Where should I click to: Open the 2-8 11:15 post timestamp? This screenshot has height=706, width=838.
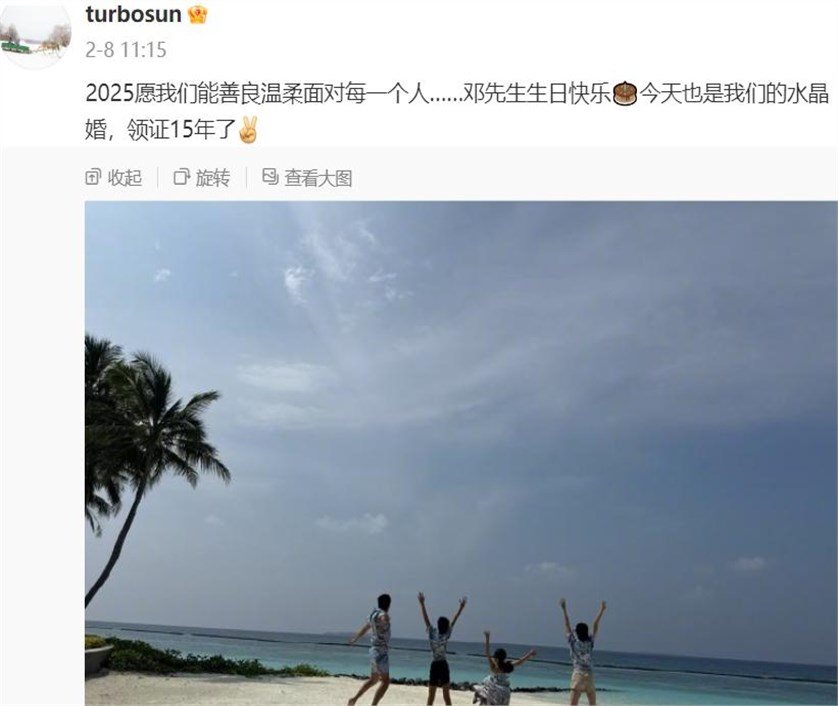pos(126,50)
